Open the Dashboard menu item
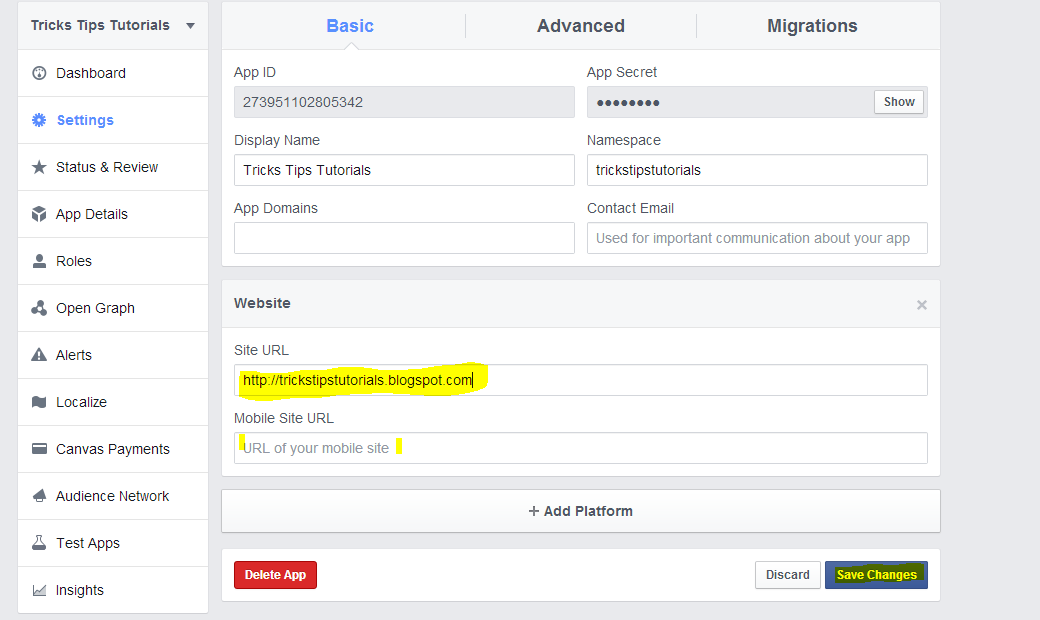Viewport: 1040px width, 620px height. coord(113,73)
